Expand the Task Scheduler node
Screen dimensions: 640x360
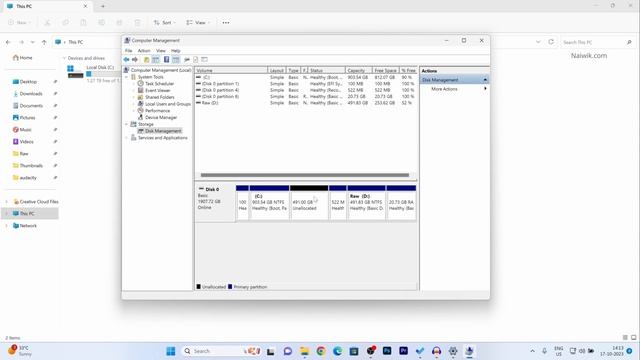[x=134, y=84]
